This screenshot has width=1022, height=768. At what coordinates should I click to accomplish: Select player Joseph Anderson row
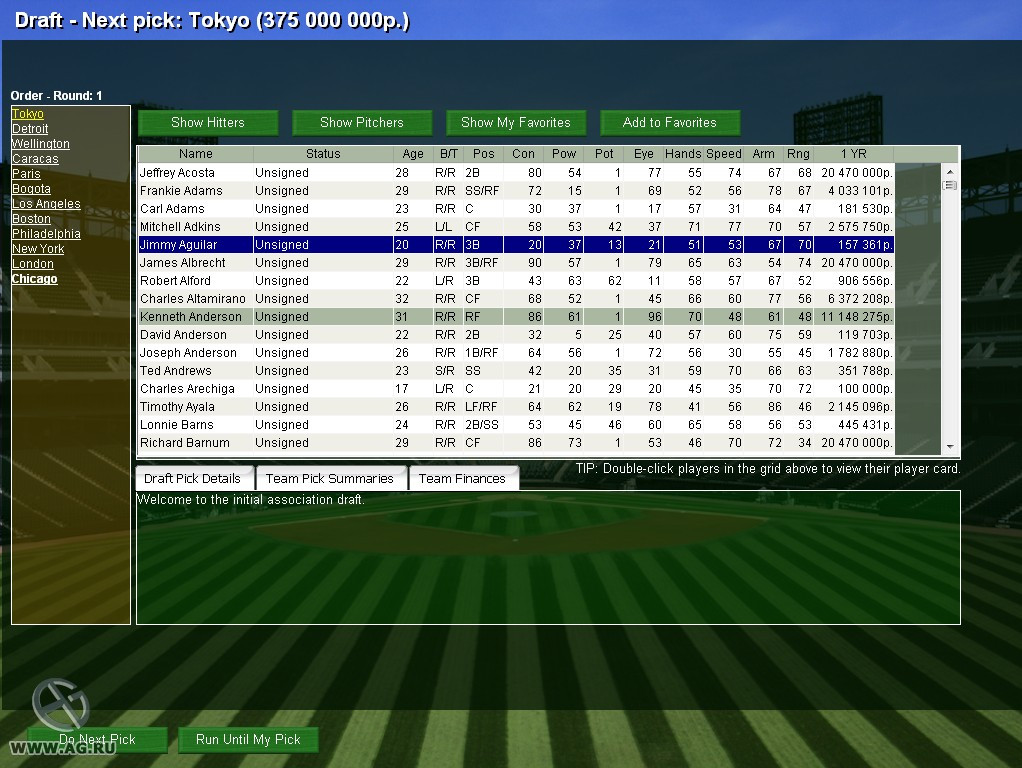(x=516, y=353)
